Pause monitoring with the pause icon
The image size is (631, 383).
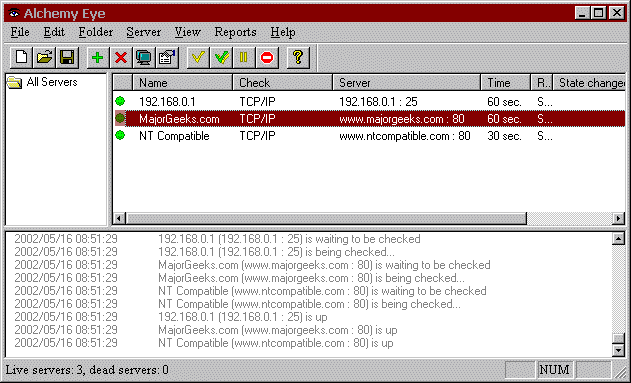pos(244,58)
